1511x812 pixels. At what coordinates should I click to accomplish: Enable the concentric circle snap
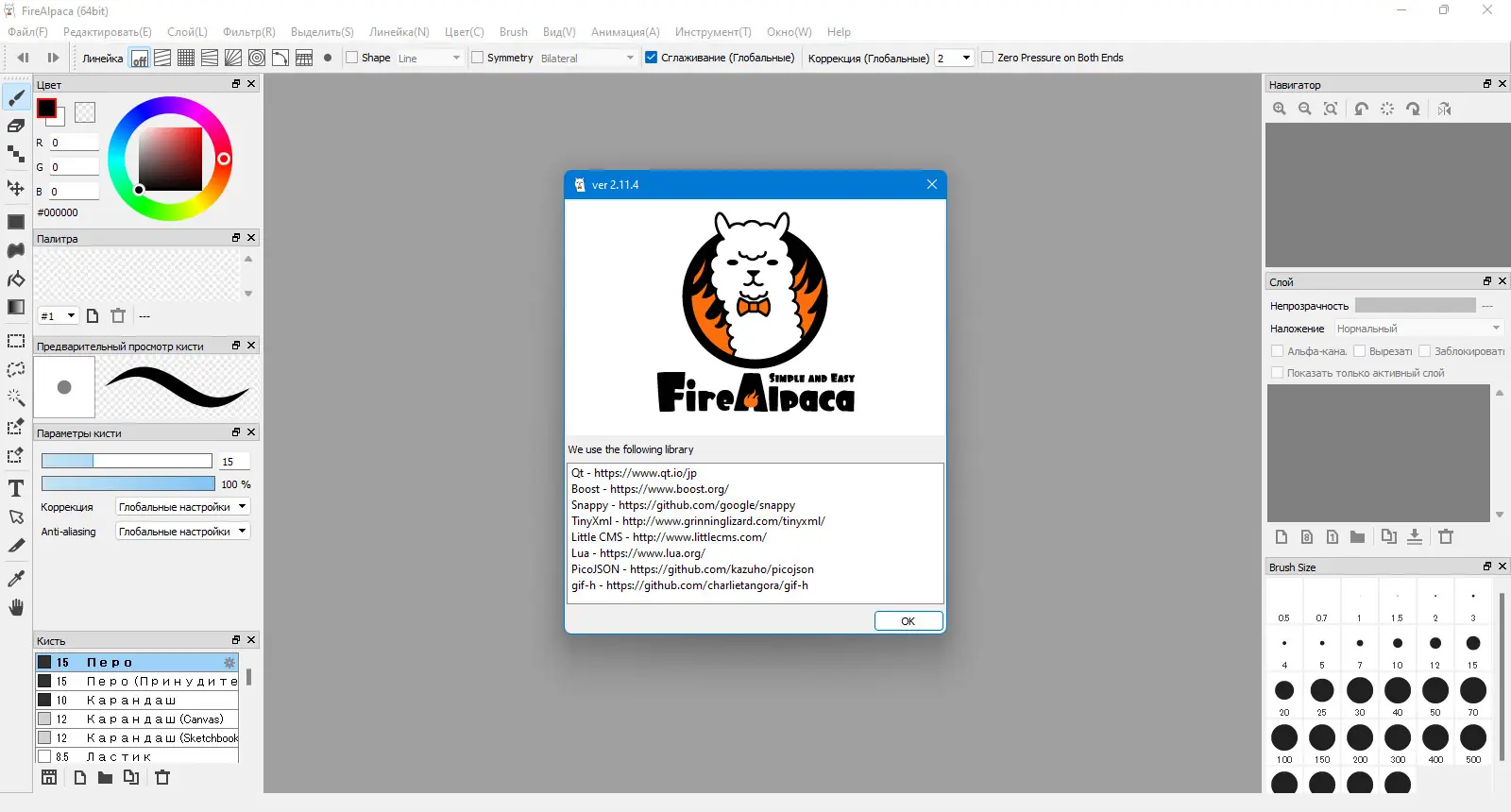coord(257,59)
